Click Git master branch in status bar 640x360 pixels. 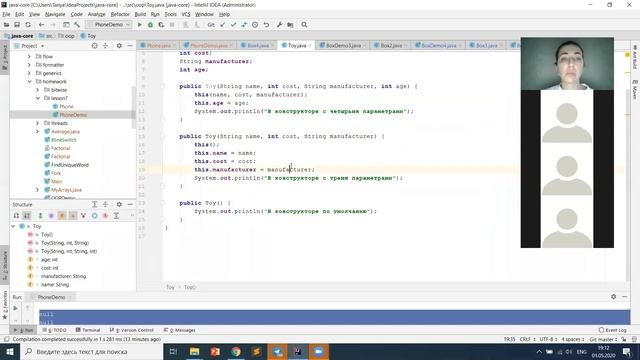click(604, 339)
